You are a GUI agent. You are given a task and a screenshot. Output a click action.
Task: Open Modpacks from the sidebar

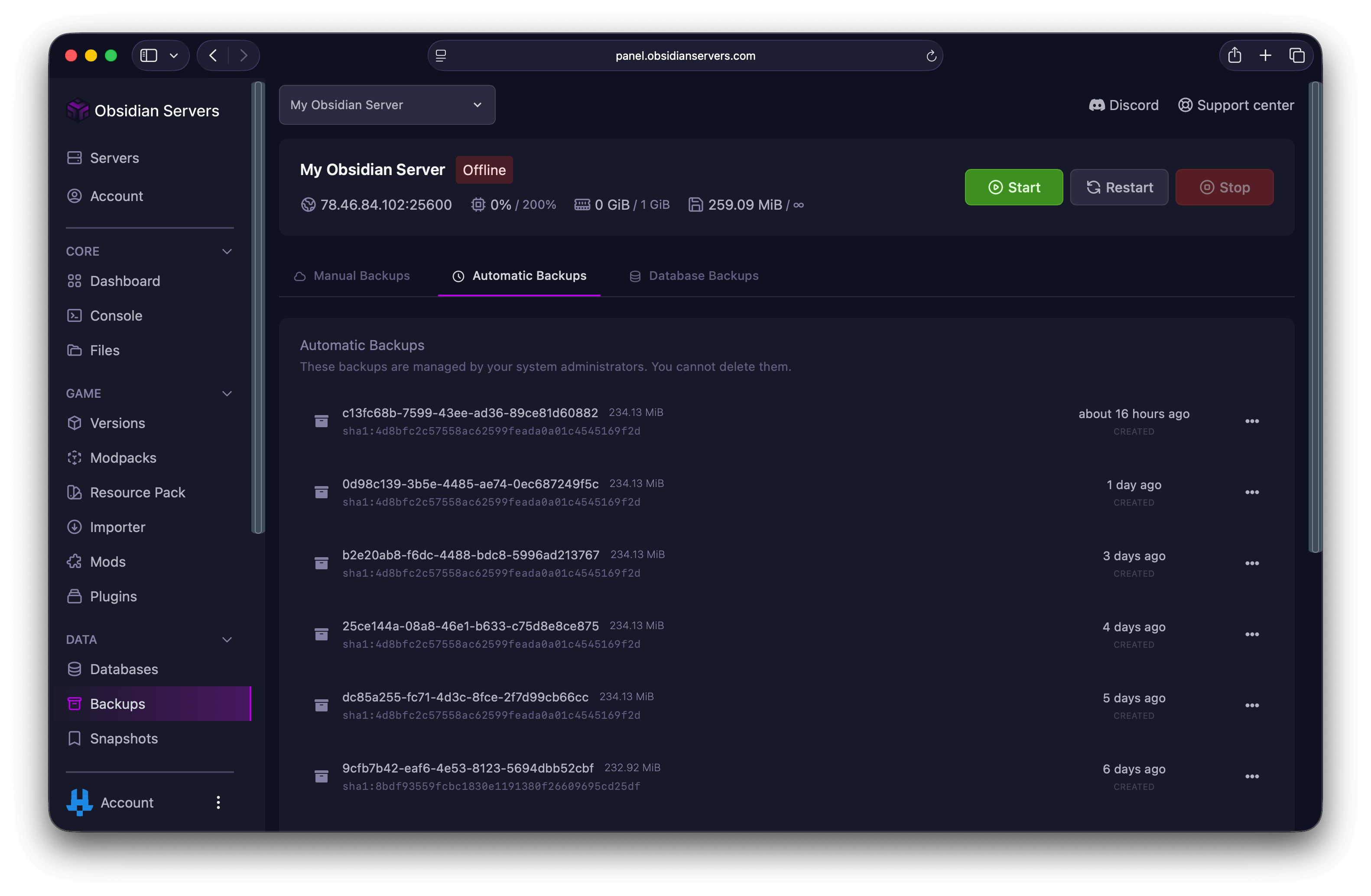[x=123, y=458]
